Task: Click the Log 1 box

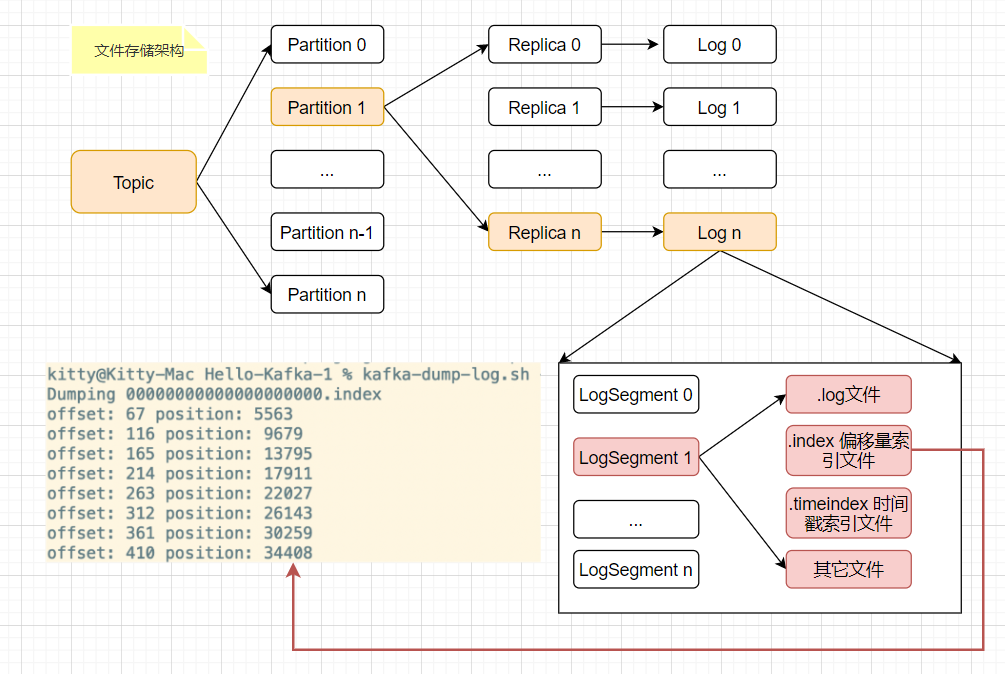Action: pos(719,107)
